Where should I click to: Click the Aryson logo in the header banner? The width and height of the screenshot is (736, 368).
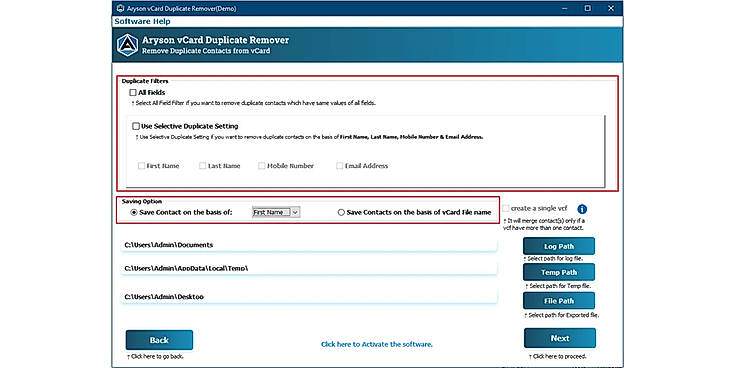(128, 45)
